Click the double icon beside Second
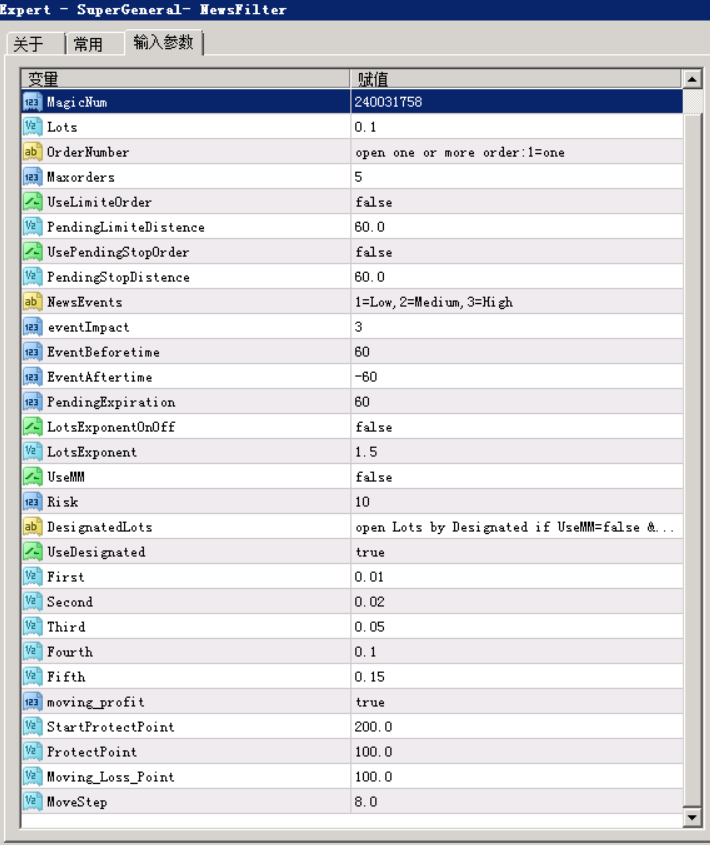Screen dimensions: 710x845 [32, 601]
